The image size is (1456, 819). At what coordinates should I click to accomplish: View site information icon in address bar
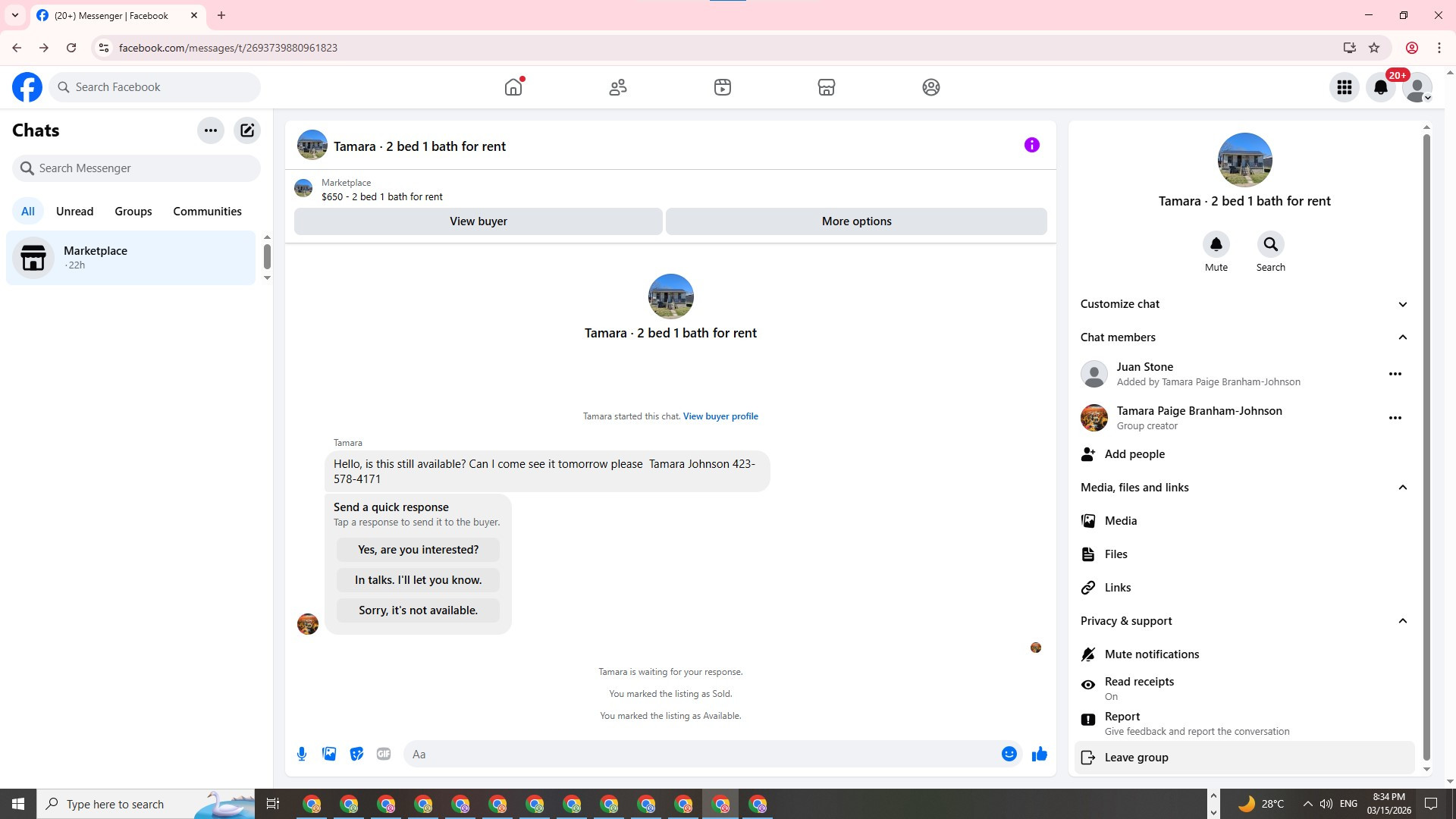104,48
